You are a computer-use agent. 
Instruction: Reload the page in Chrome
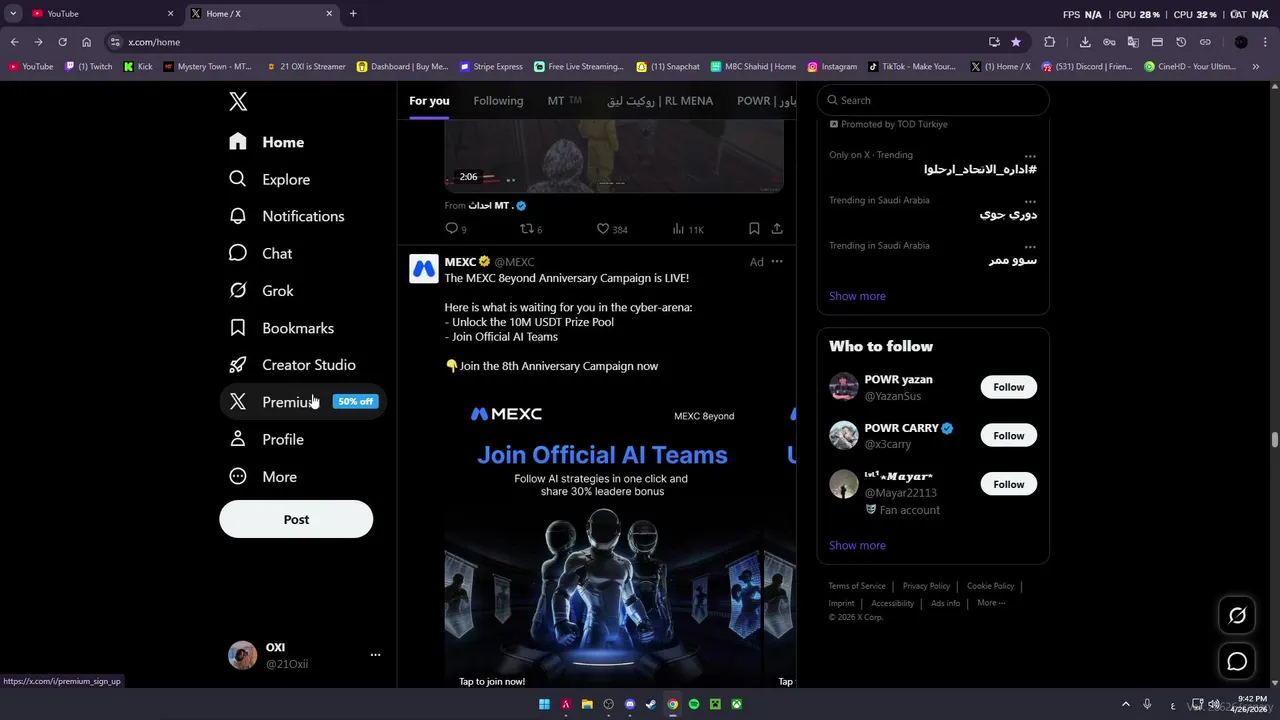pos(62,42)
